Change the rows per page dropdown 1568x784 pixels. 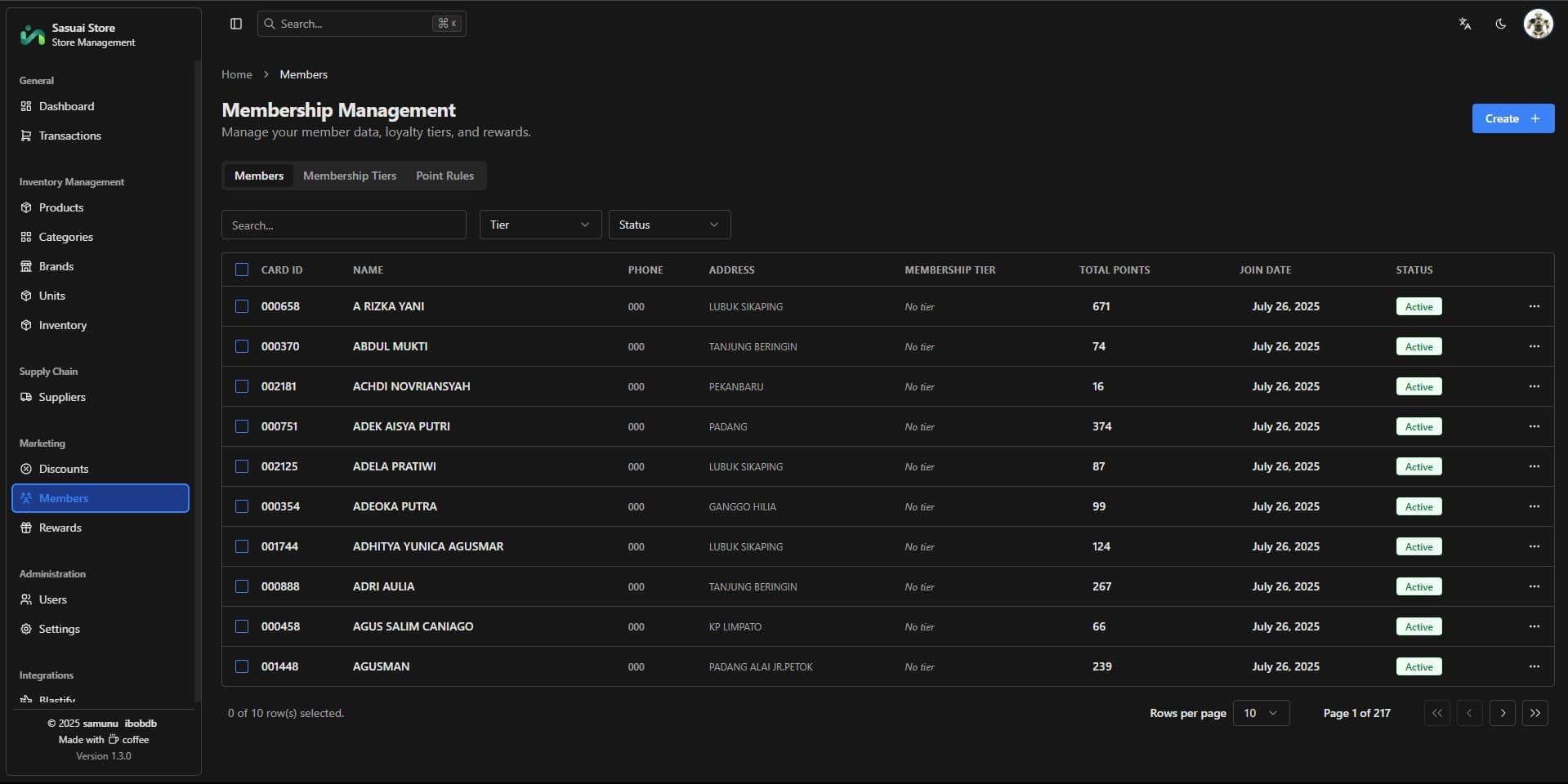tap(1260, 713)
